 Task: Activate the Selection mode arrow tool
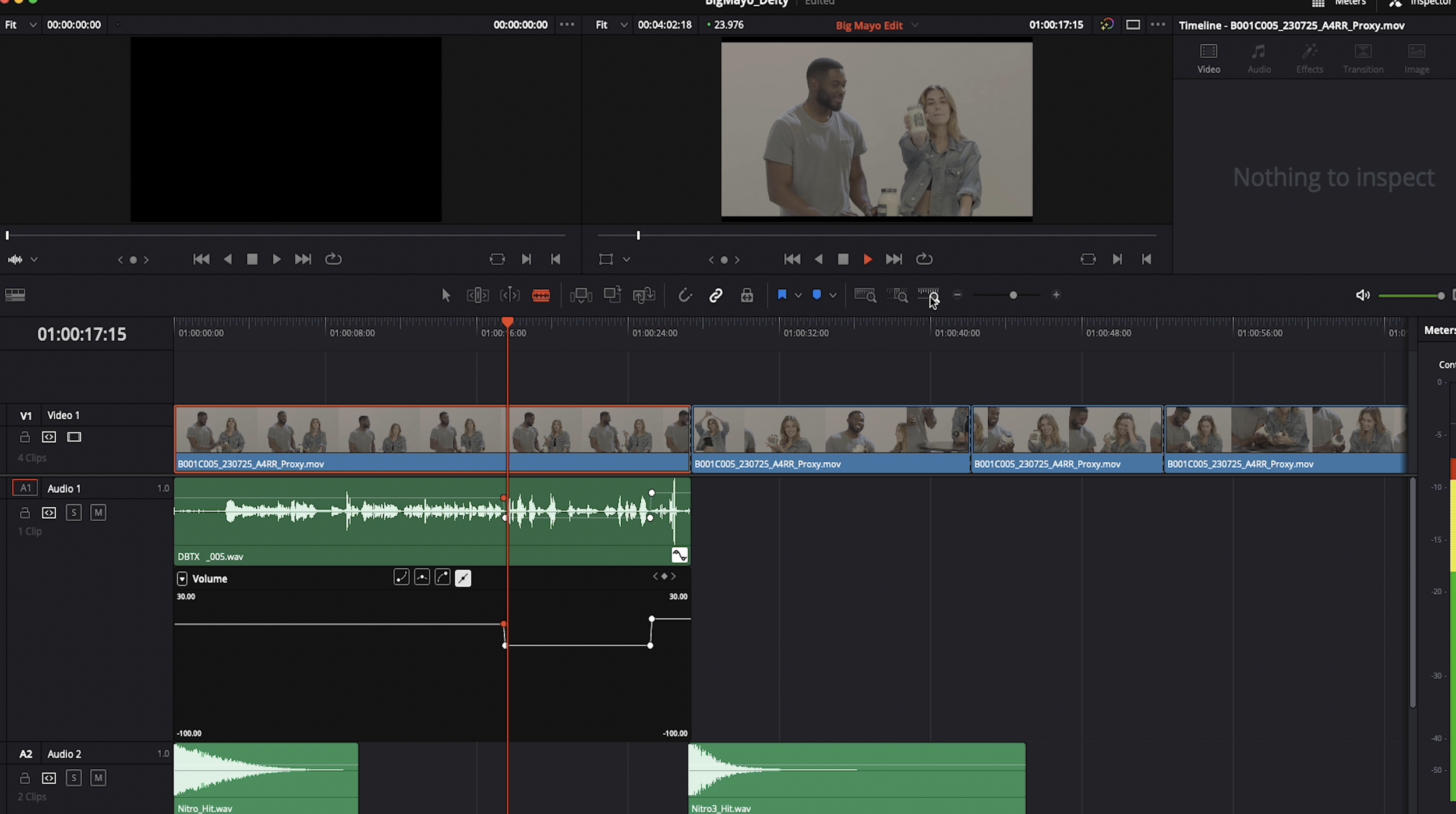(x=446, y=295)
